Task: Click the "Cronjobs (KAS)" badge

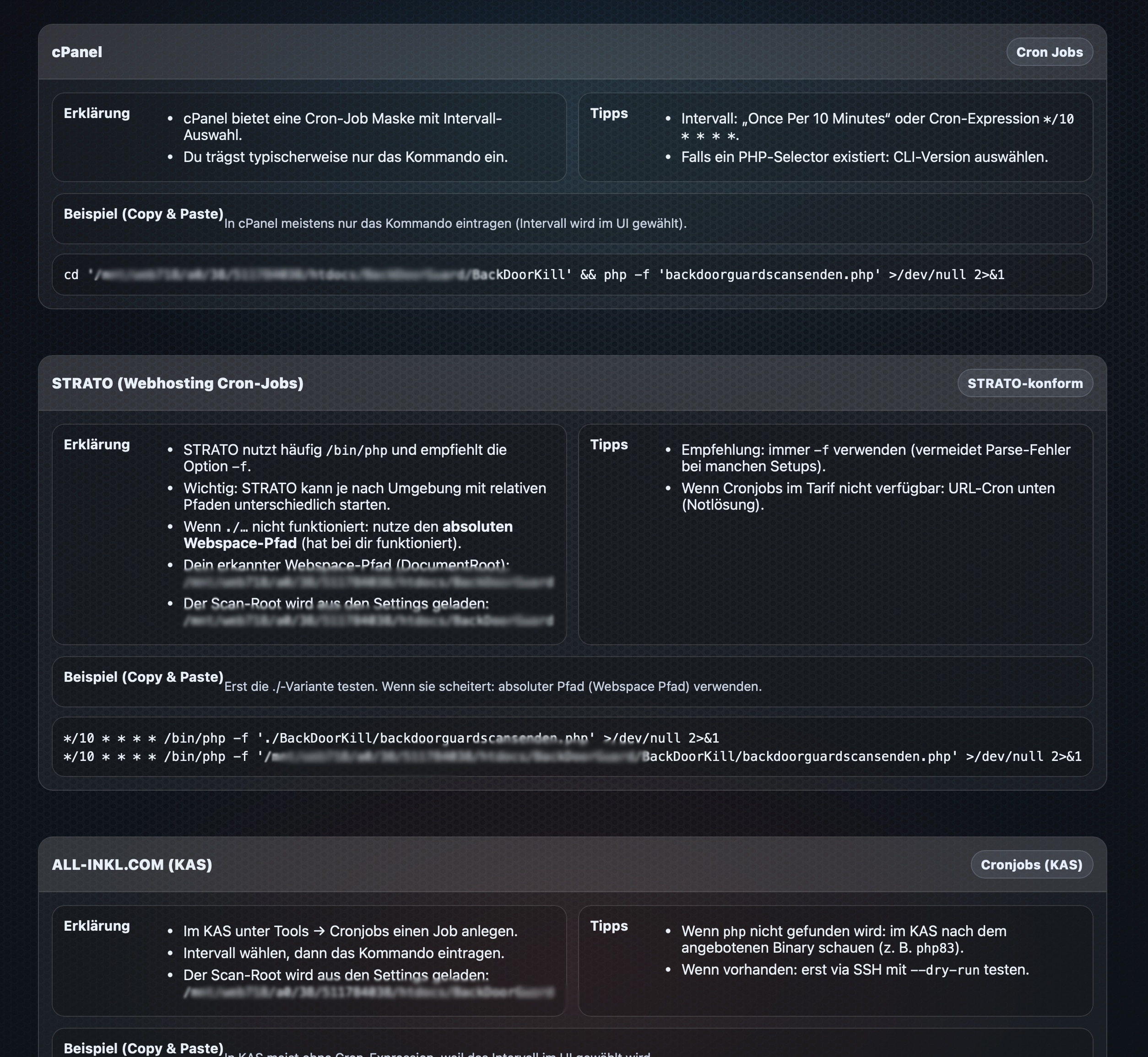Action: click(x=1031, y=864)
